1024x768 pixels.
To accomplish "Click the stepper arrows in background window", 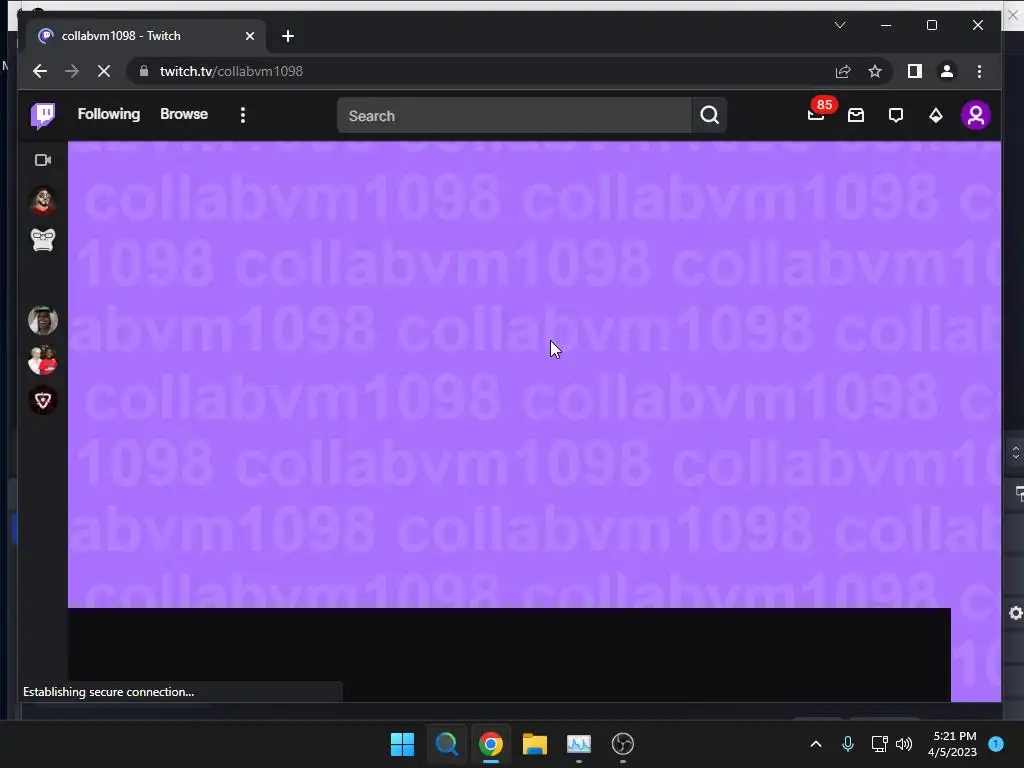I will click(1016, 453).
